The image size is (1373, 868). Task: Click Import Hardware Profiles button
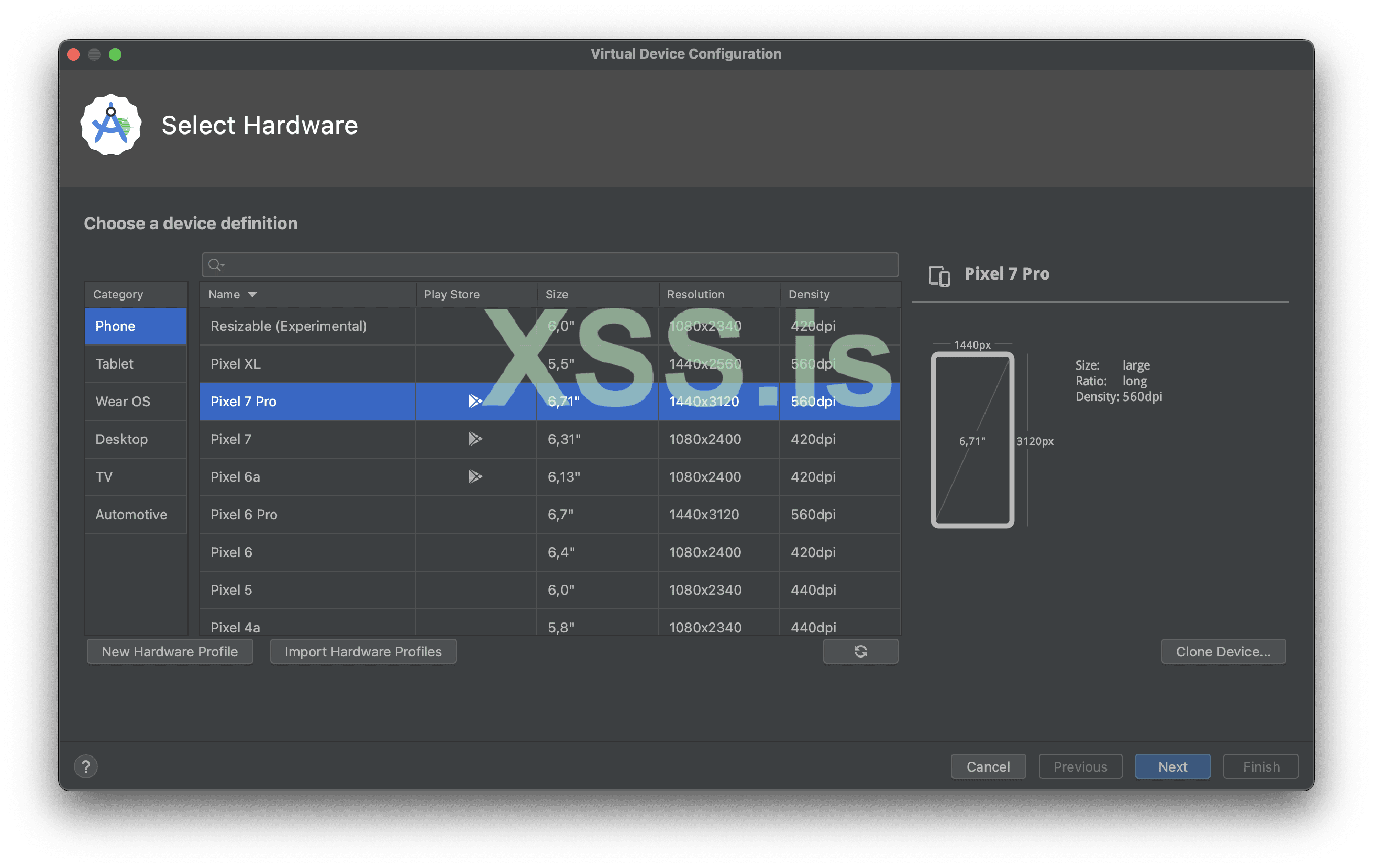tap(363, 651)
